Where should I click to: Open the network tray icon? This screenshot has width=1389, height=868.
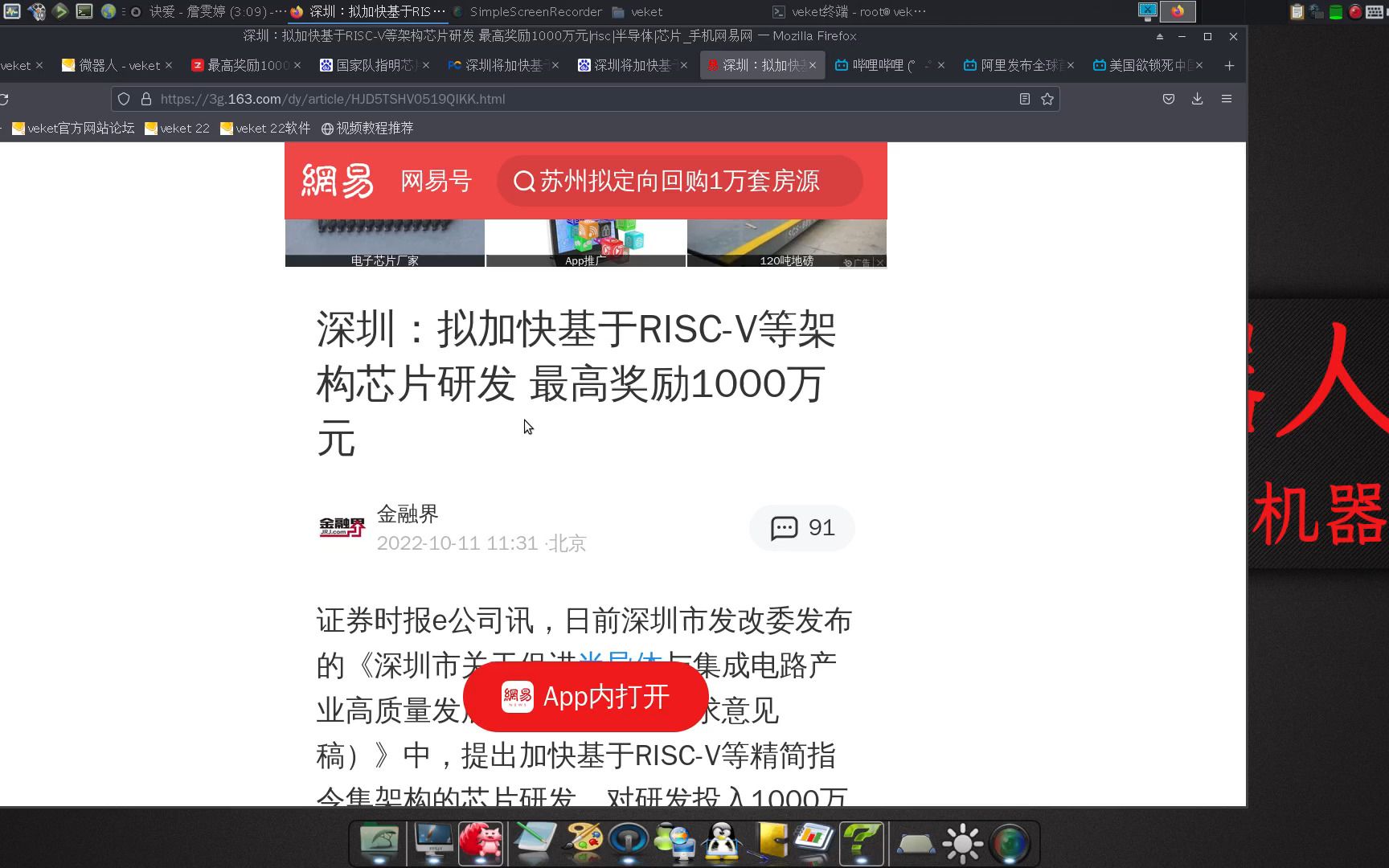1317,11
